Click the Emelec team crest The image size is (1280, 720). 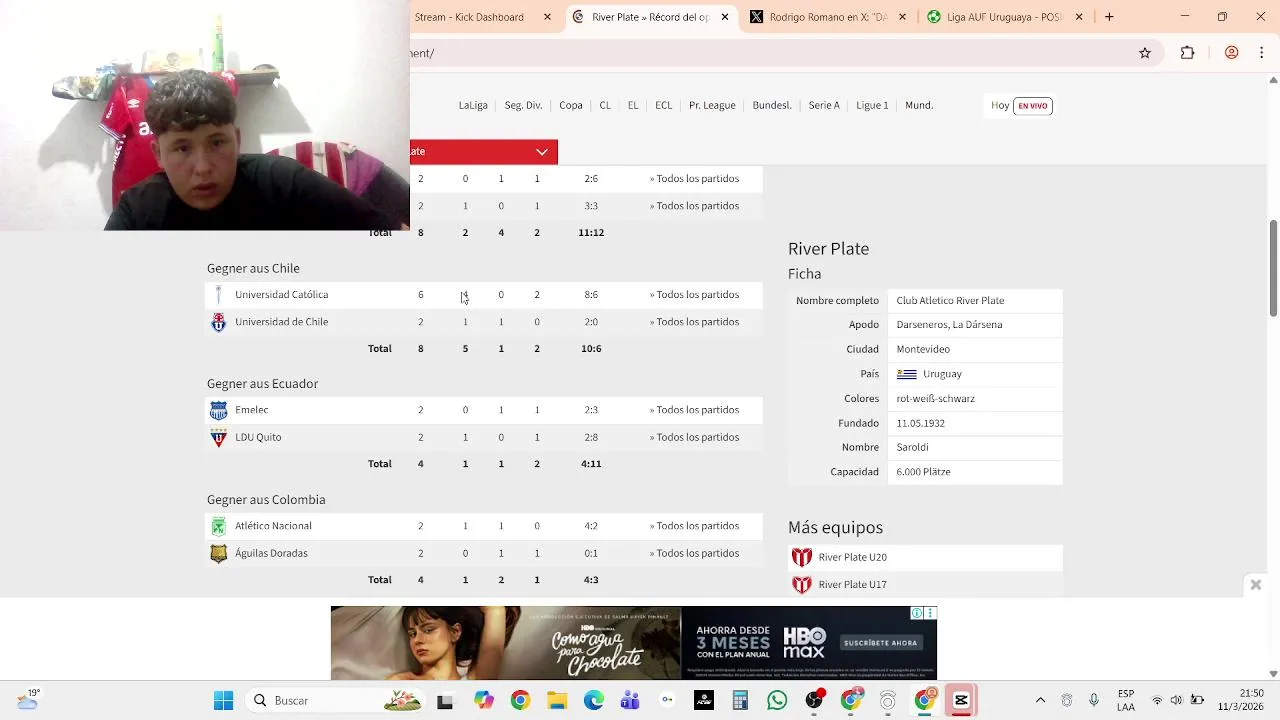click(219, 410)
